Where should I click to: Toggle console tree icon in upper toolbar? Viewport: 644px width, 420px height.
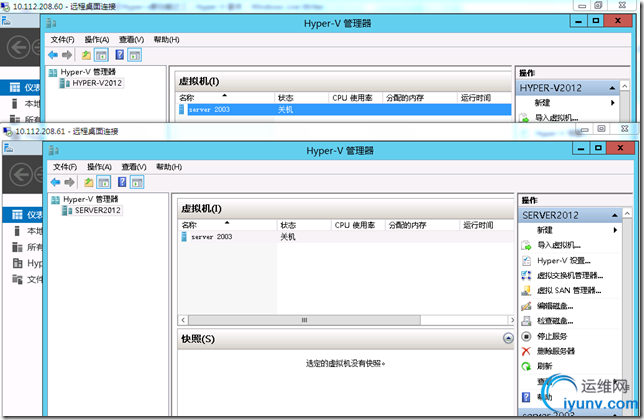(101, 55)
